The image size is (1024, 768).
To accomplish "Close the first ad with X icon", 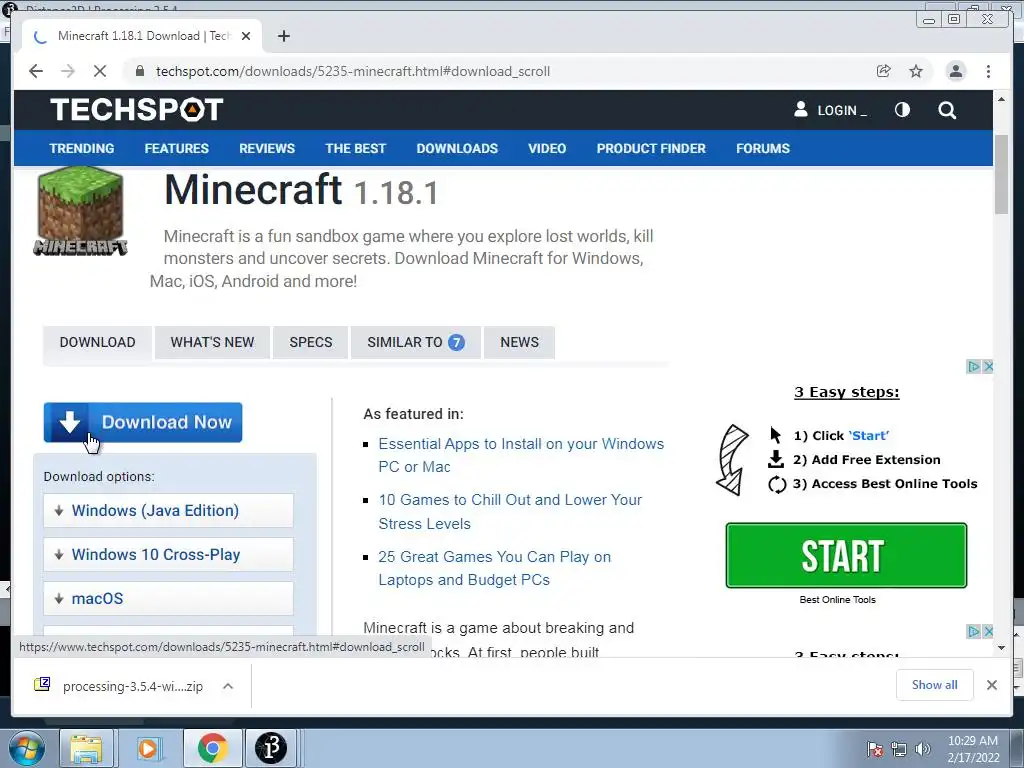I will pyautogui.click(x=988, y=366).
